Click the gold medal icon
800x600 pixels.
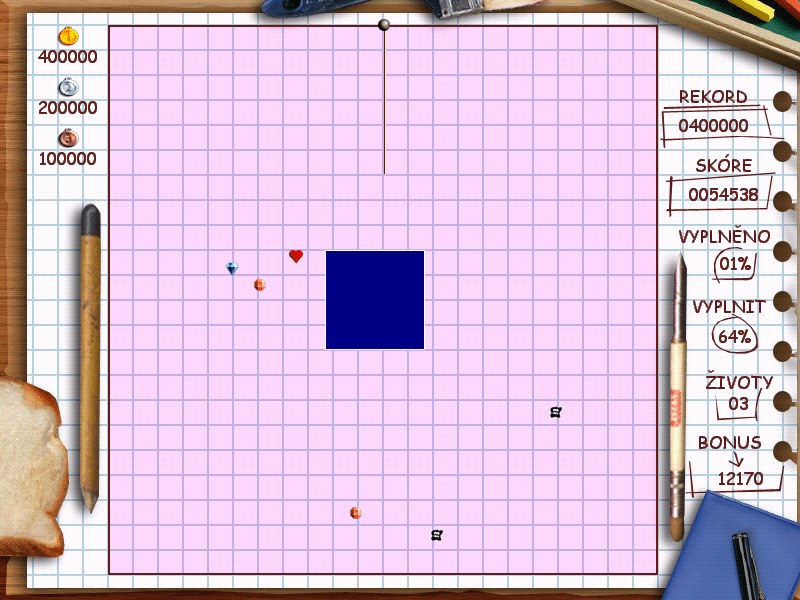68,36
